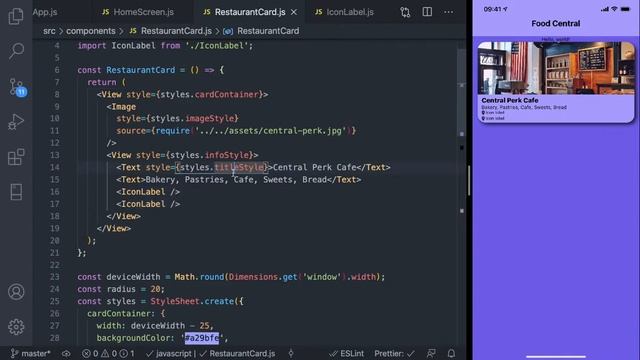This screenshot has height=360, width=640.
Task: Click the bakery categories text in simulator card
Action: 524,107
